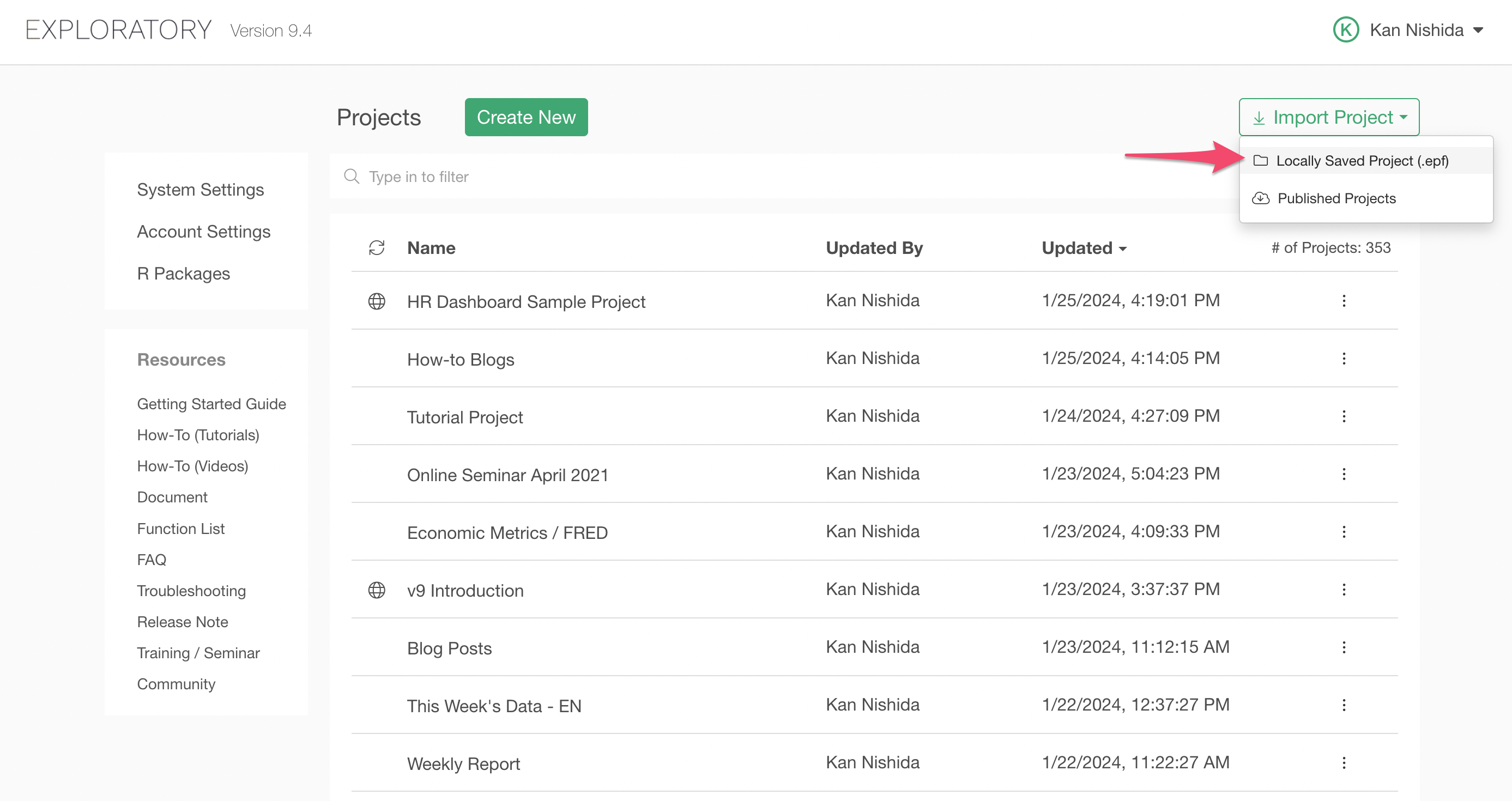1512x801 pixels.
Task: Select Locally Saved Project (.epf) option
Action: tap(1361, 161)
